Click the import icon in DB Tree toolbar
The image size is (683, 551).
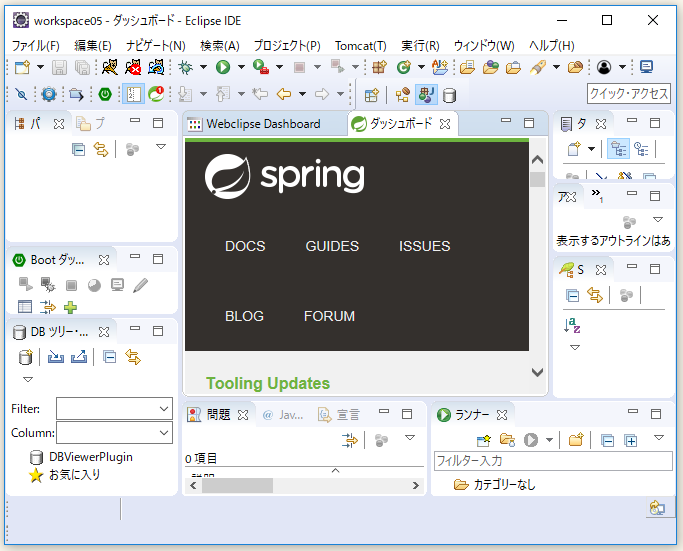pos(56,357)
